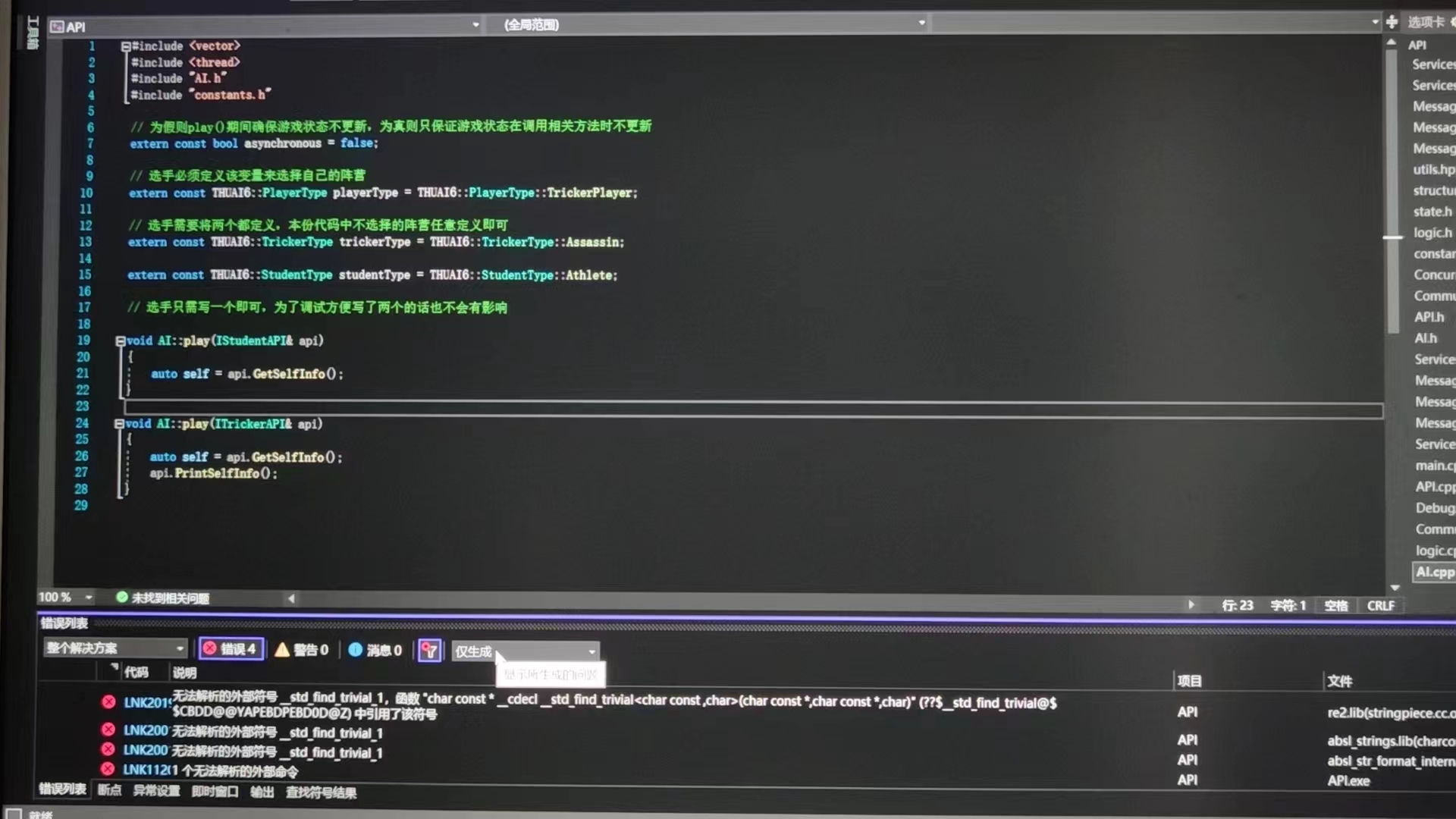This screenshot has width=1456, height=819.
Task: Open the 即时窗口 immediate window tab
Action: click(x=215, y=792)
